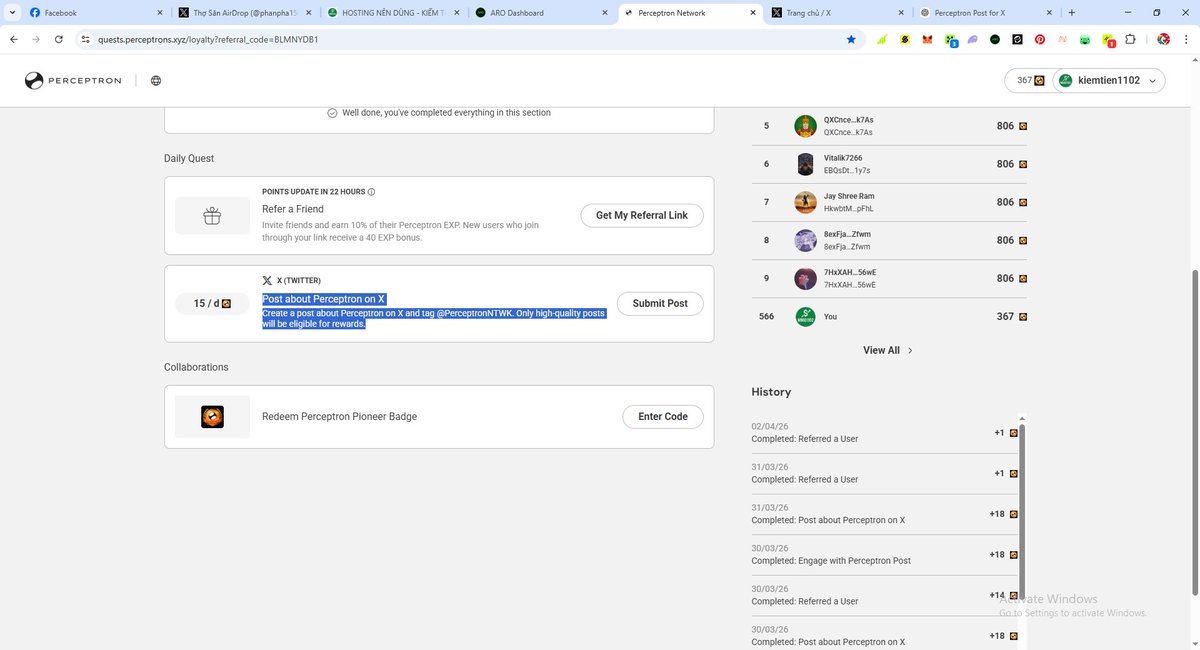Viewport: 1200px width, 650px height.
Task: Open the purple feather extension icon
Action: (x=972, y=40)
